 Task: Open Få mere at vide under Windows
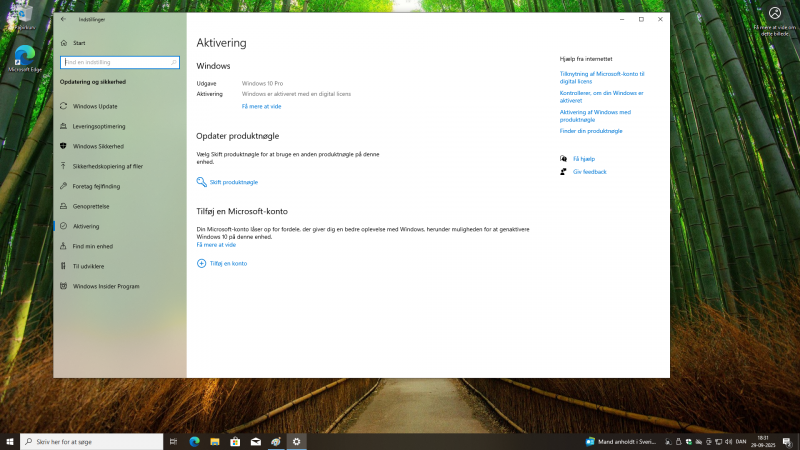click(261, 106)
